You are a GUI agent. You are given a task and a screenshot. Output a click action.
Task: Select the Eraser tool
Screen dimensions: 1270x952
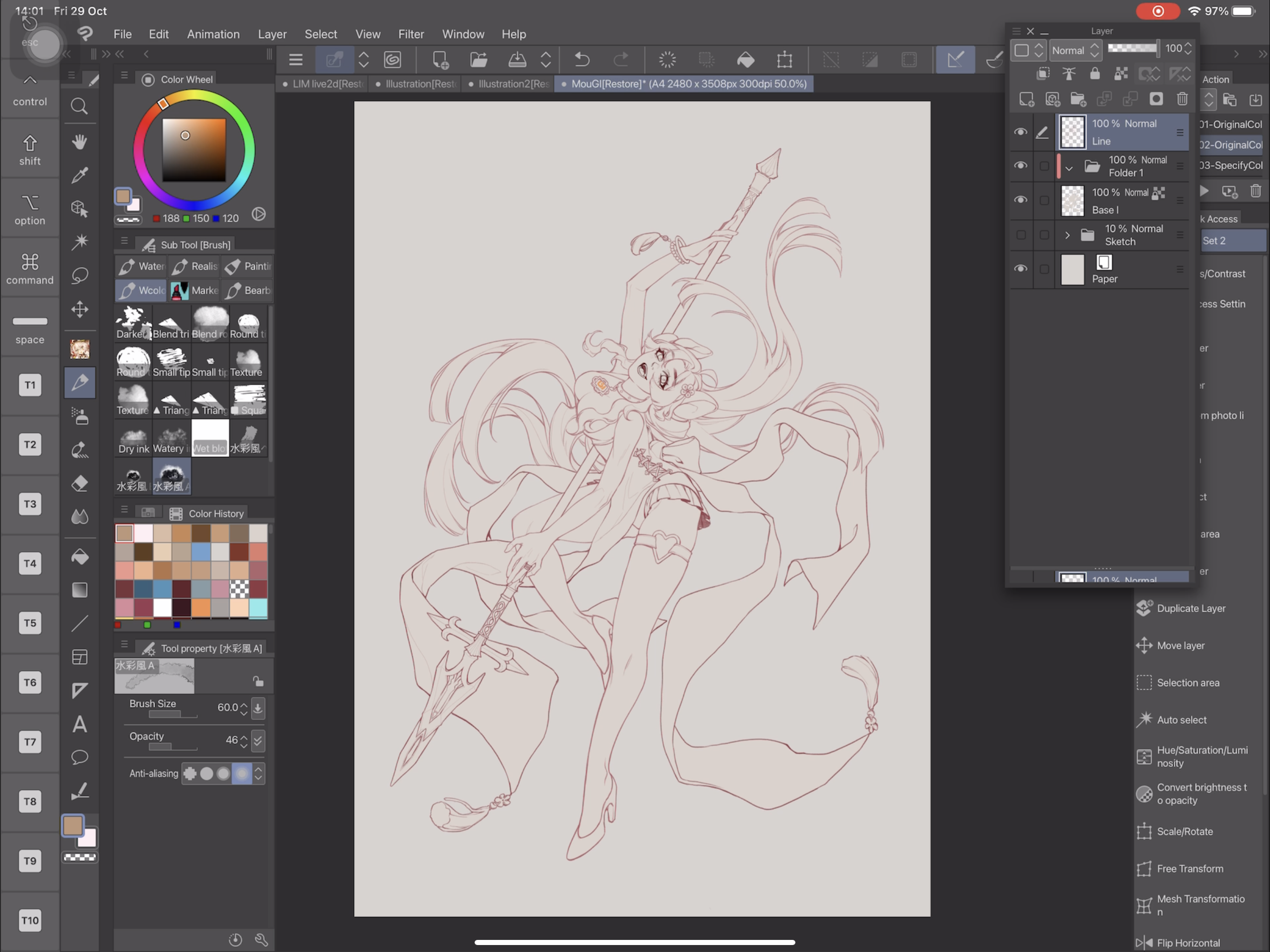coord(79,483)
